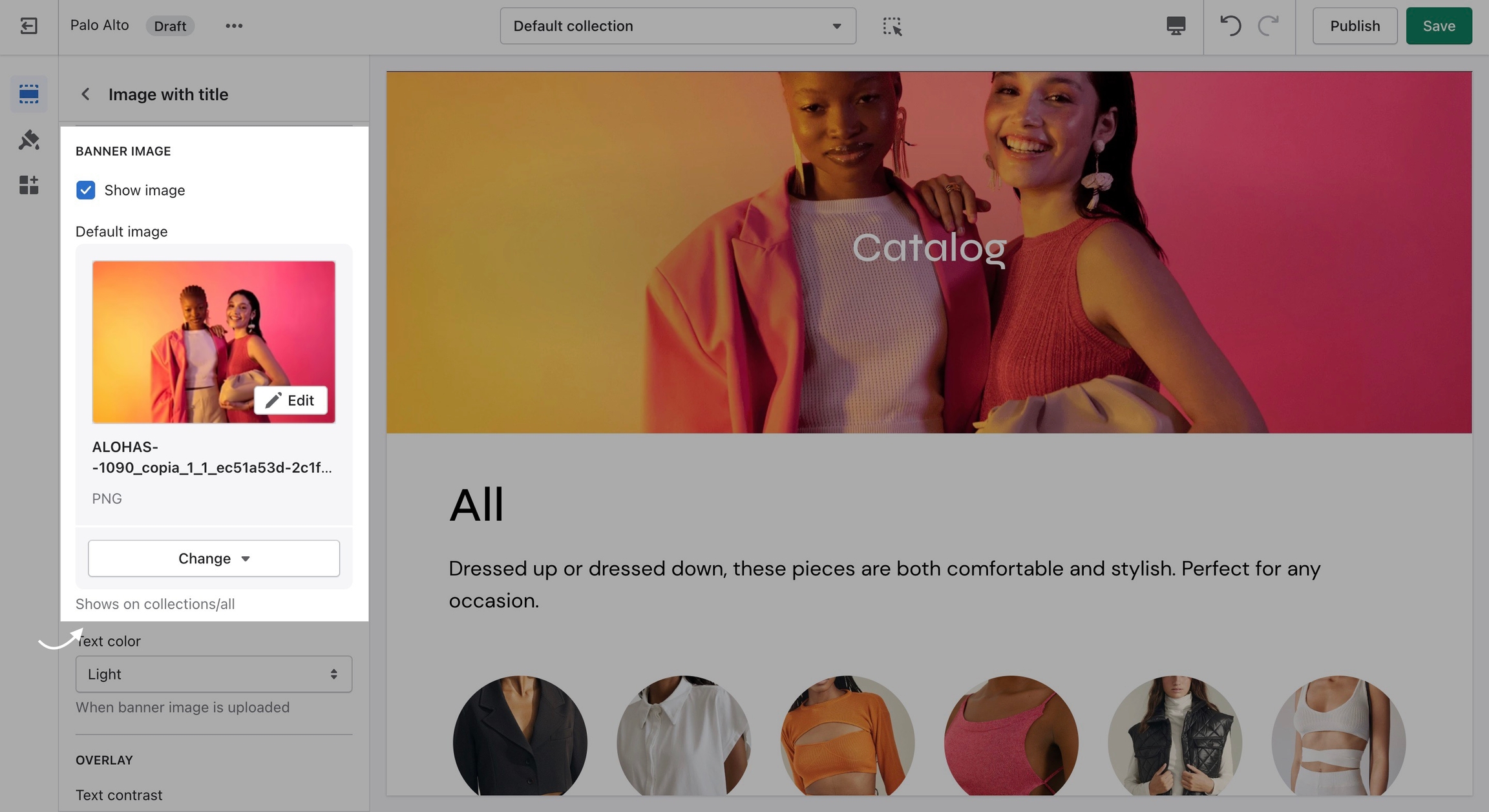1489x812 pixels.
Task: Click the exit editor icon
Action: tap(28, 26)
